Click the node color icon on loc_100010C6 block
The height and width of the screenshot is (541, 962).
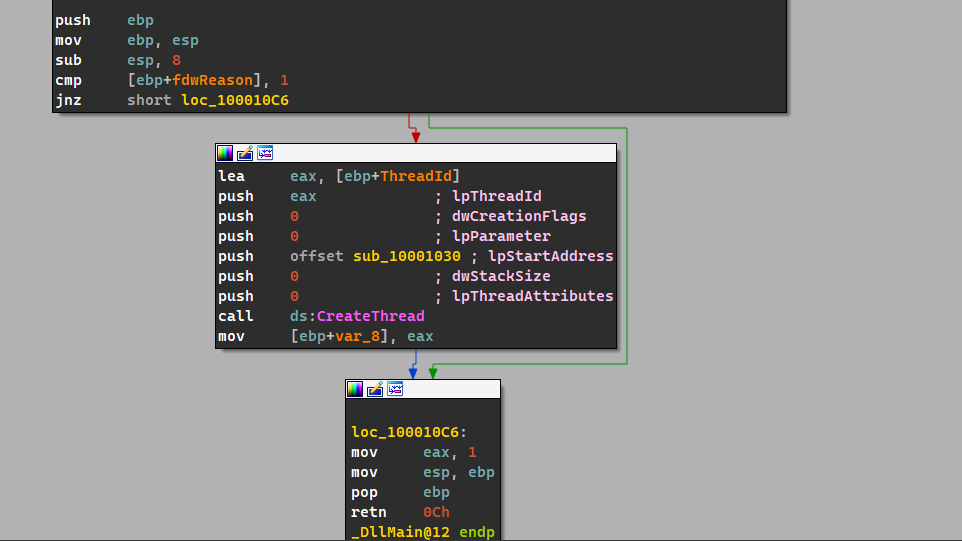tap(355, 389)
